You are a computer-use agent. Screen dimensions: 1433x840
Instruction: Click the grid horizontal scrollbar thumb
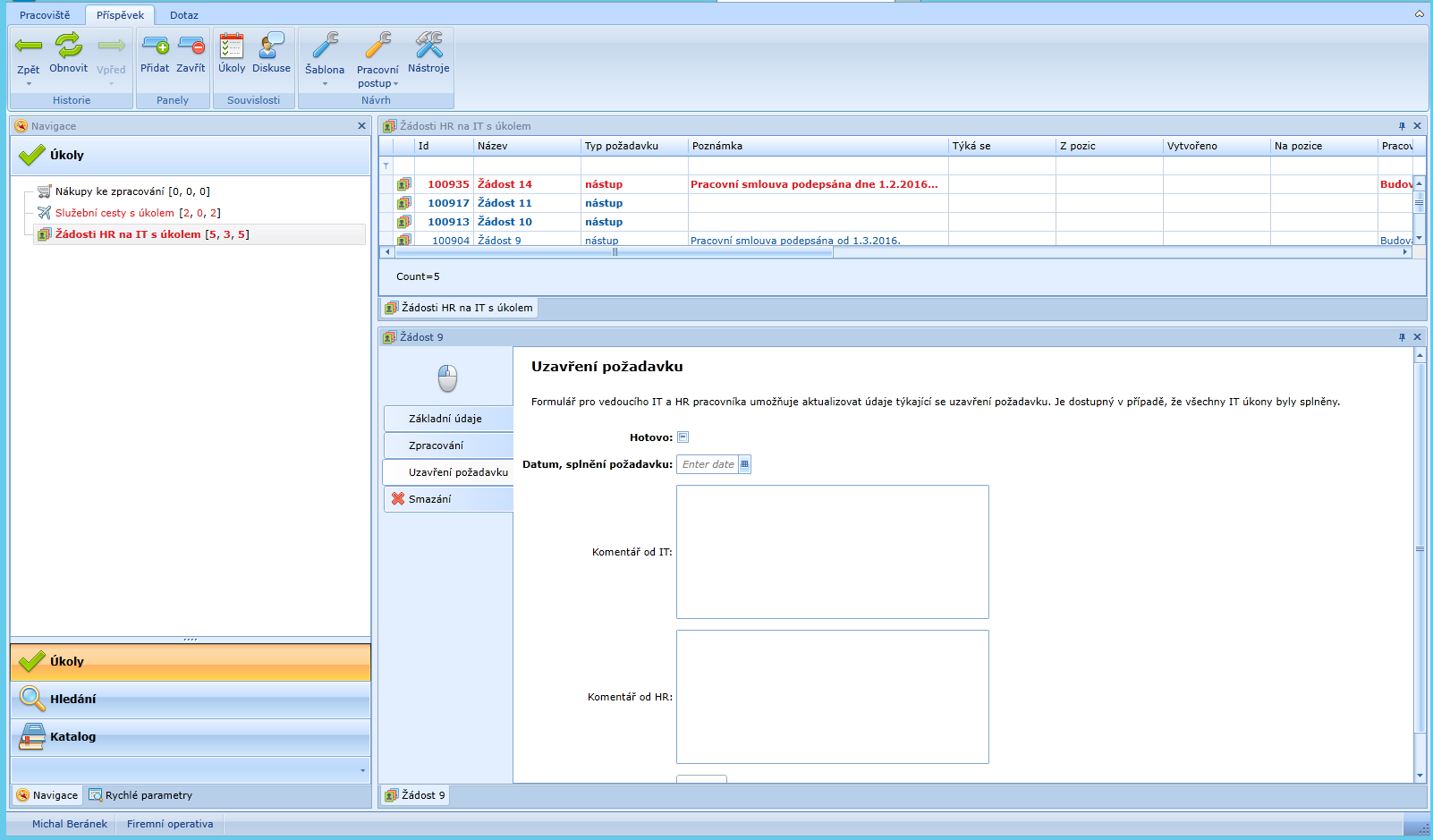[614, 252]
